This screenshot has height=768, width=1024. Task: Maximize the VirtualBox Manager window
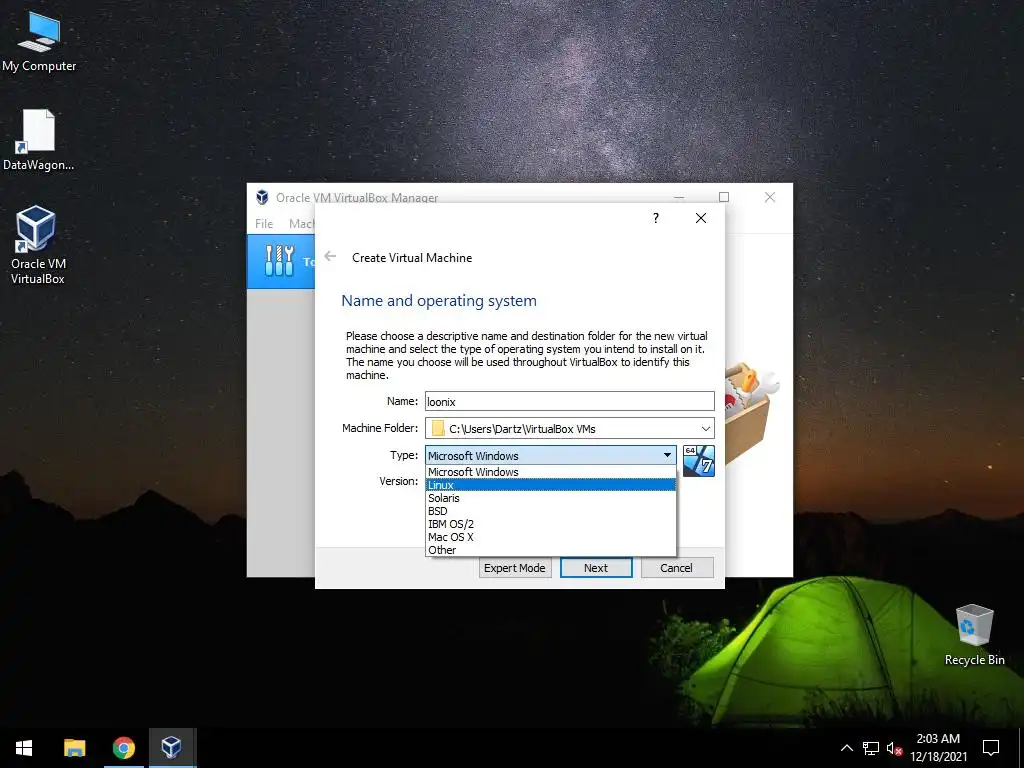pos(724,197)
